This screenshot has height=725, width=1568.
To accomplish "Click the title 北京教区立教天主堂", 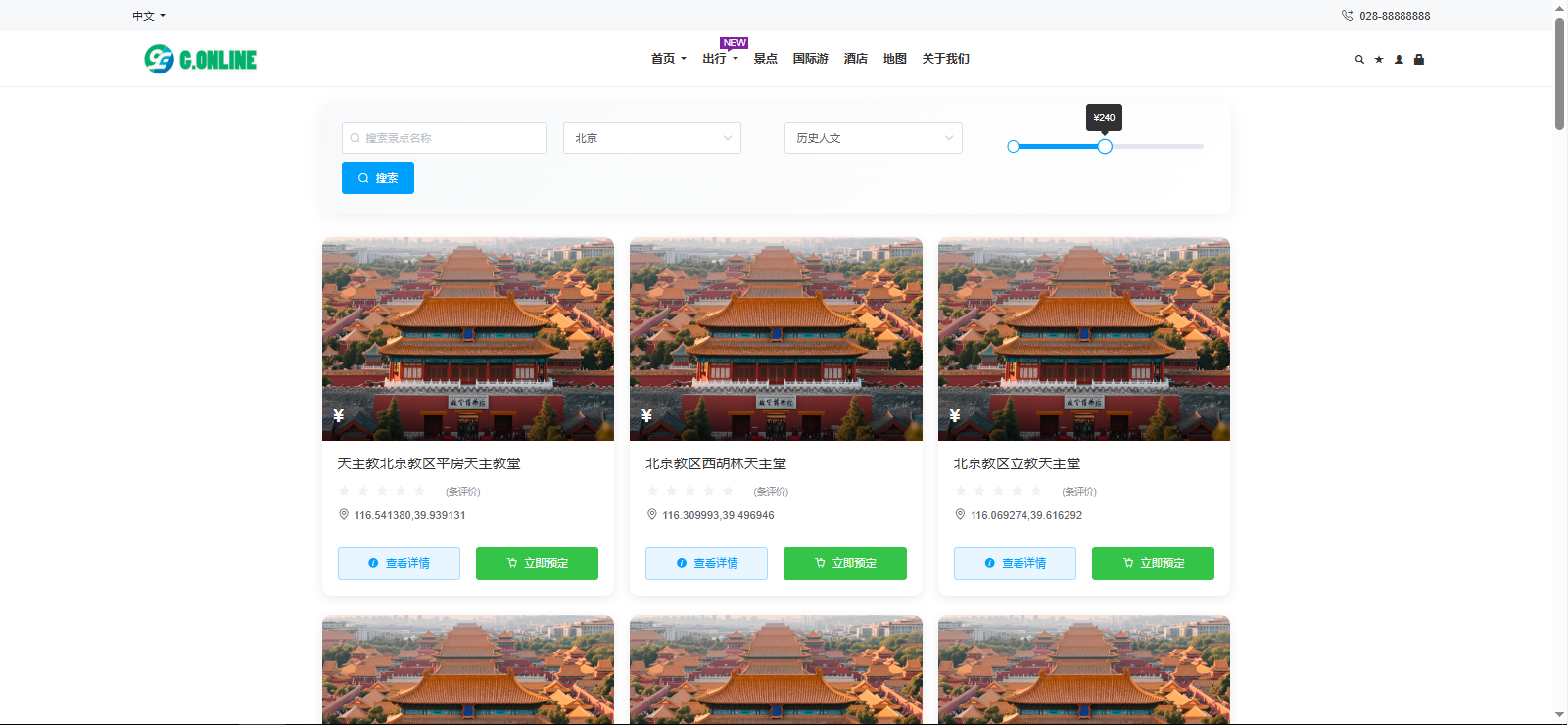I will (x=1018, y=463).
